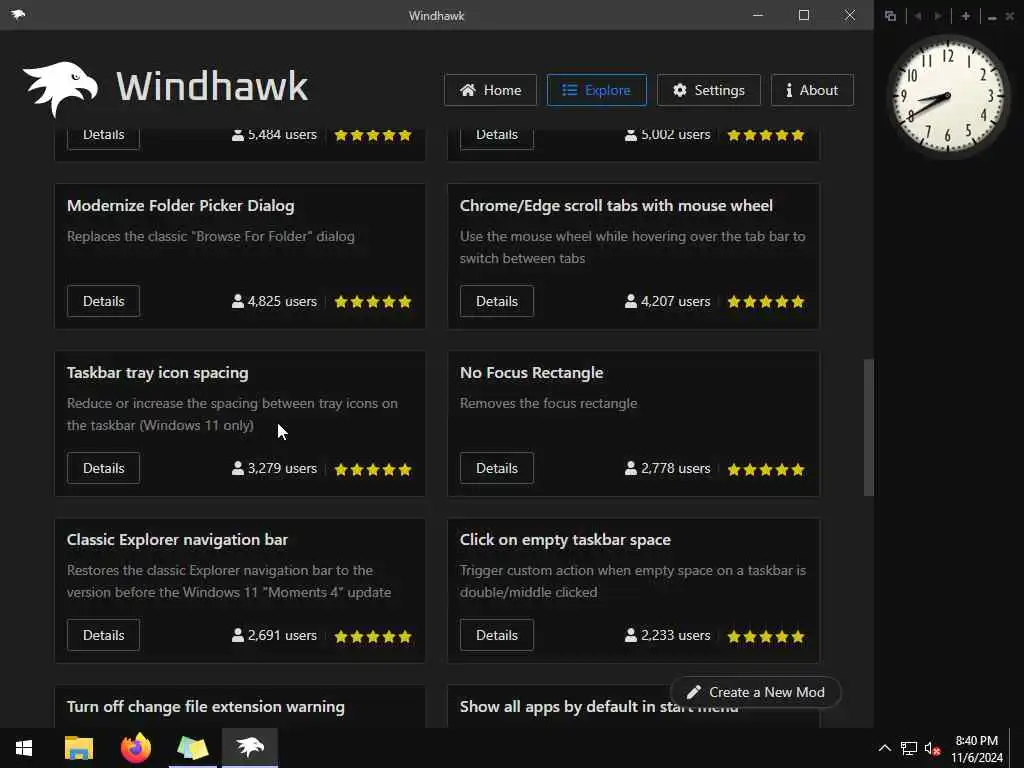View Details for Chrome/Edge scroll tabs mod
The width and height of the screenshot is (1024, 768).
tap(496, 301)
